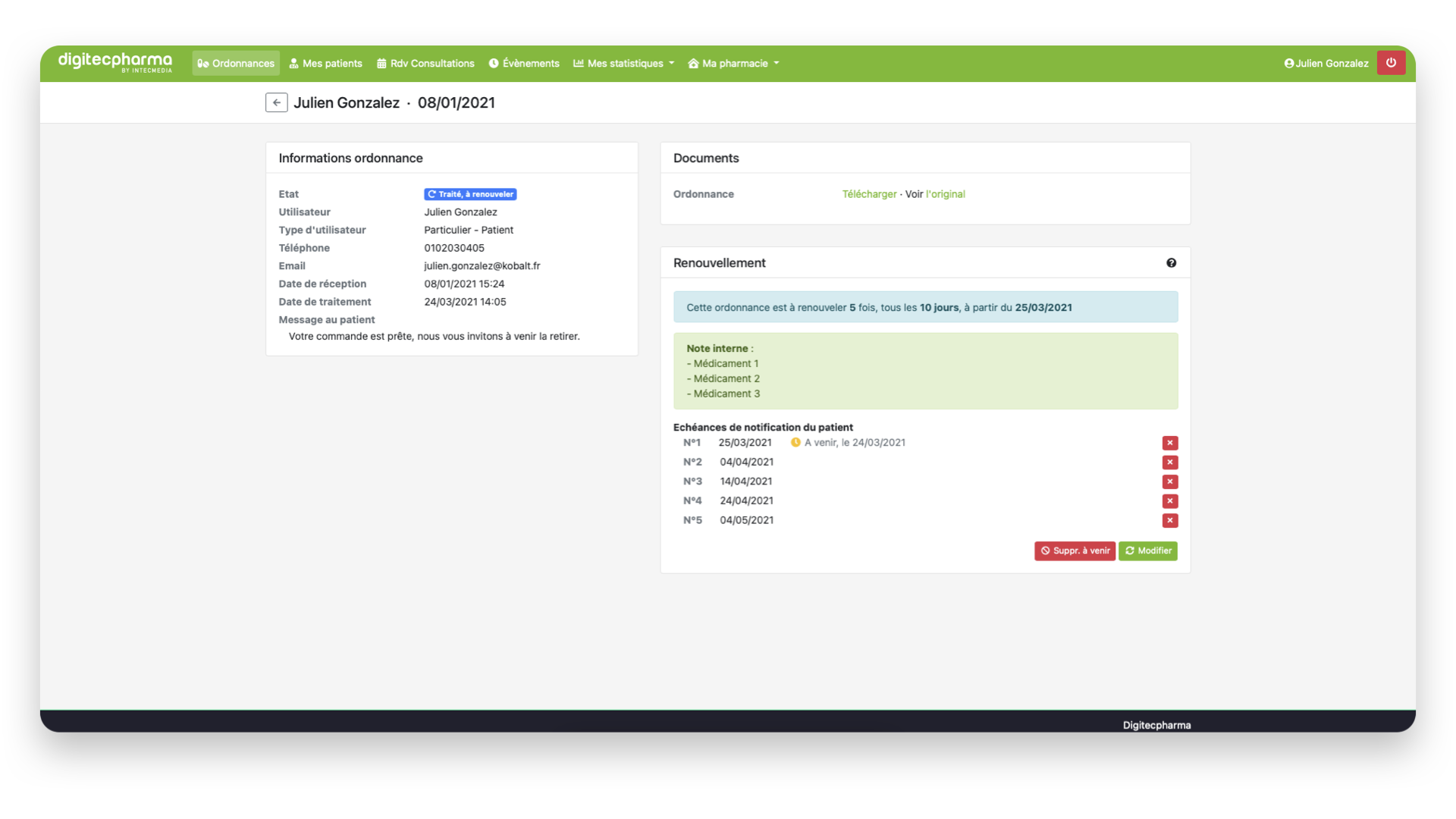Delete the N°5 04/05/2021 échéance
The height and width of the screenshot is (819, 1456).
point(1169,520)
